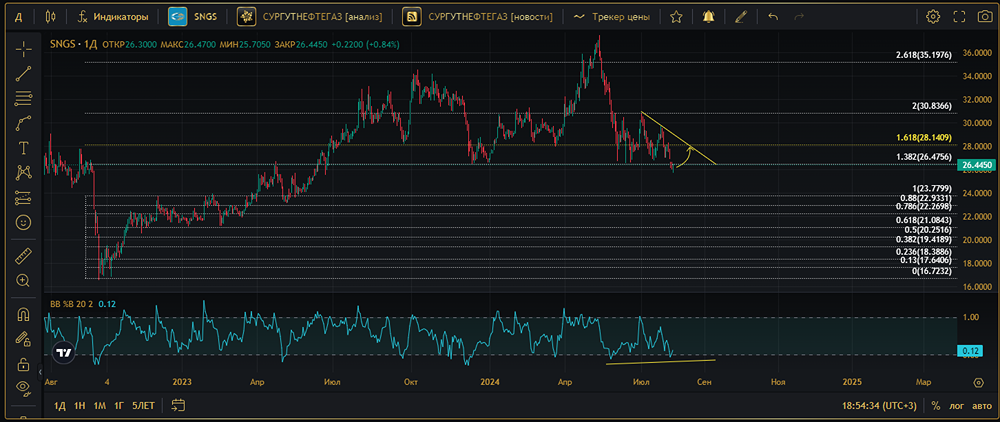Select the trend line drawing tool
The image size is (1000, 422).
[x=24, y=73]
